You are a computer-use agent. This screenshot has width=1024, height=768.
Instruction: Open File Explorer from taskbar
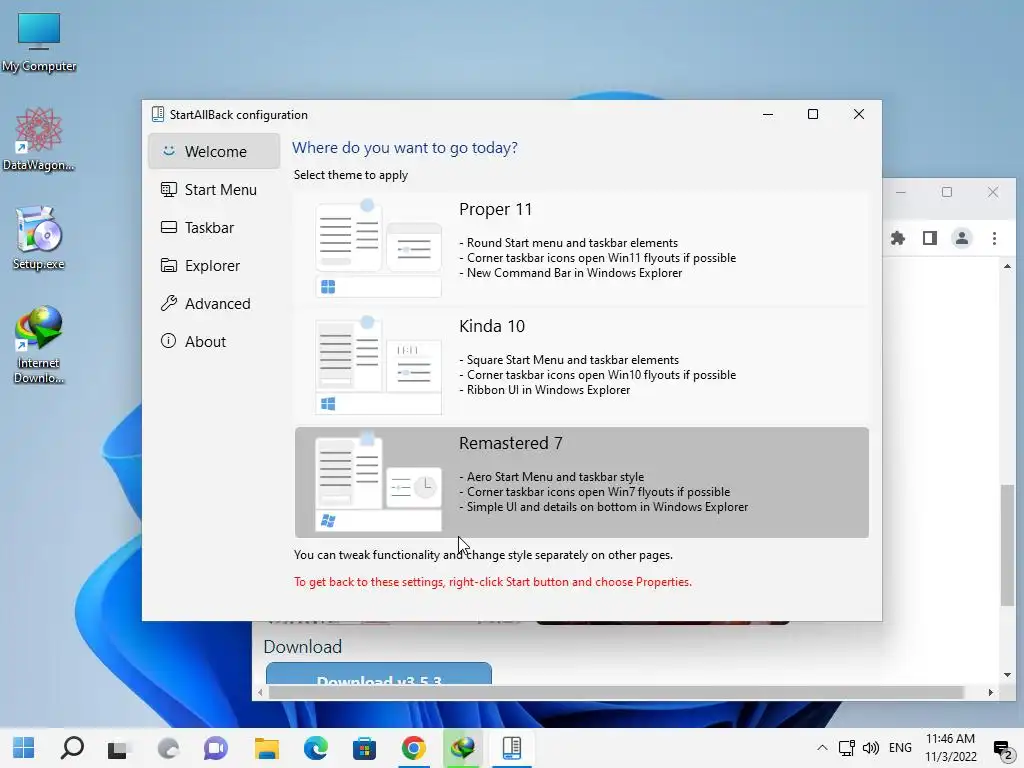pos(266,748)
